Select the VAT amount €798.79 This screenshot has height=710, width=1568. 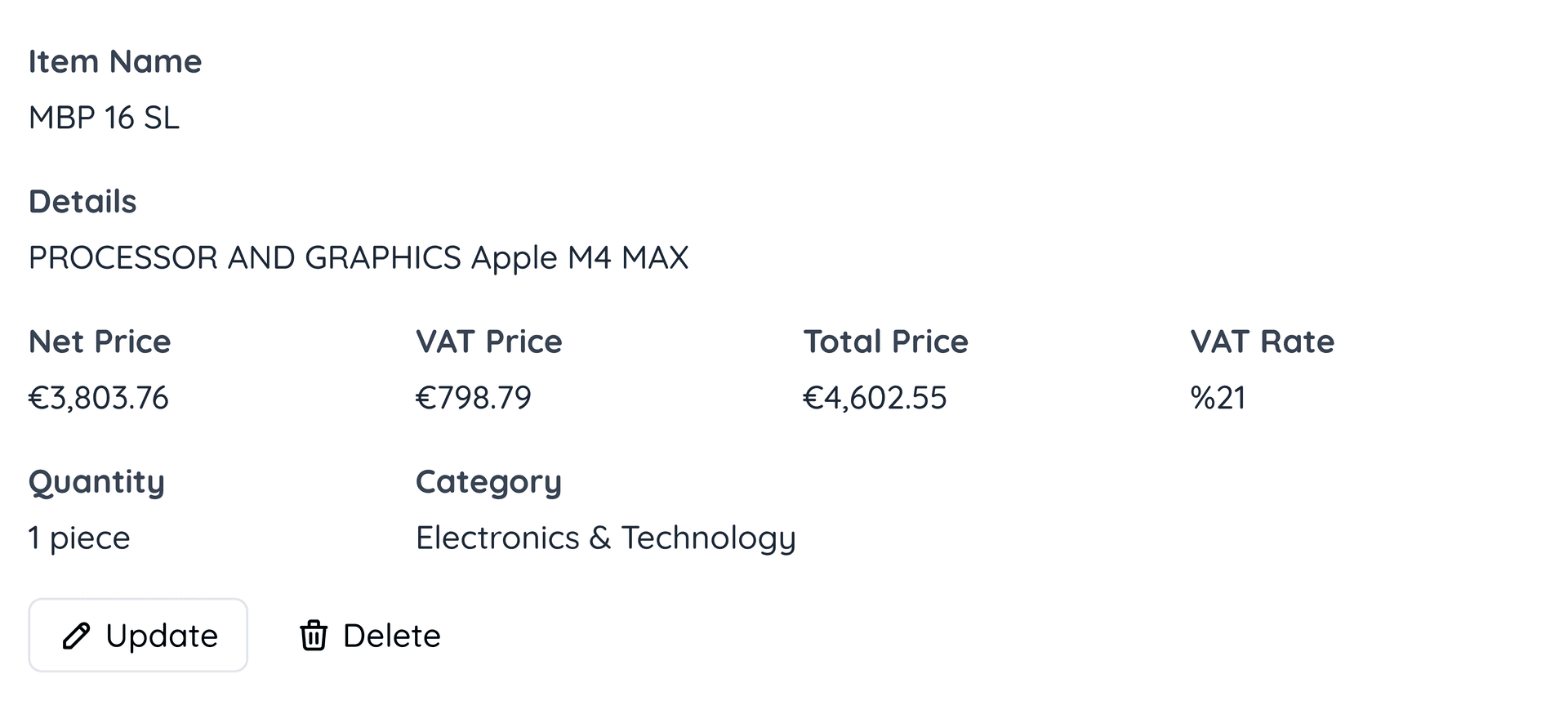tap(473, 398)
